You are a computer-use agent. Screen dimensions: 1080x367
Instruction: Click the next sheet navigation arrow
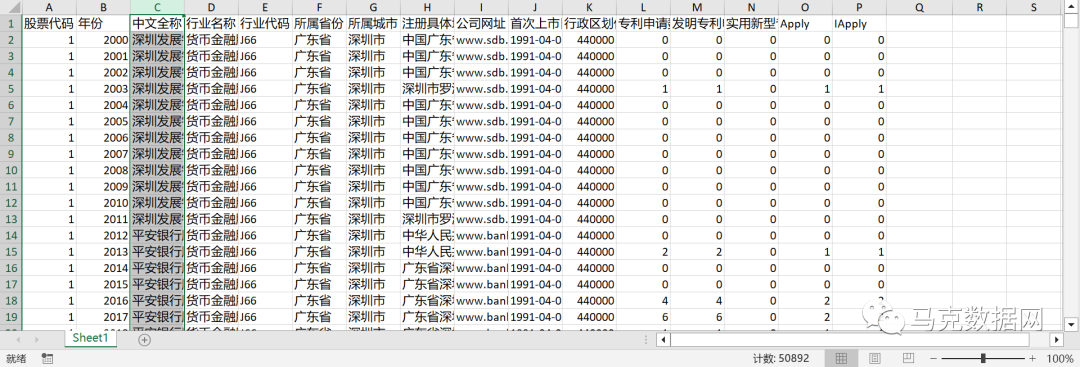click(37, 339)
